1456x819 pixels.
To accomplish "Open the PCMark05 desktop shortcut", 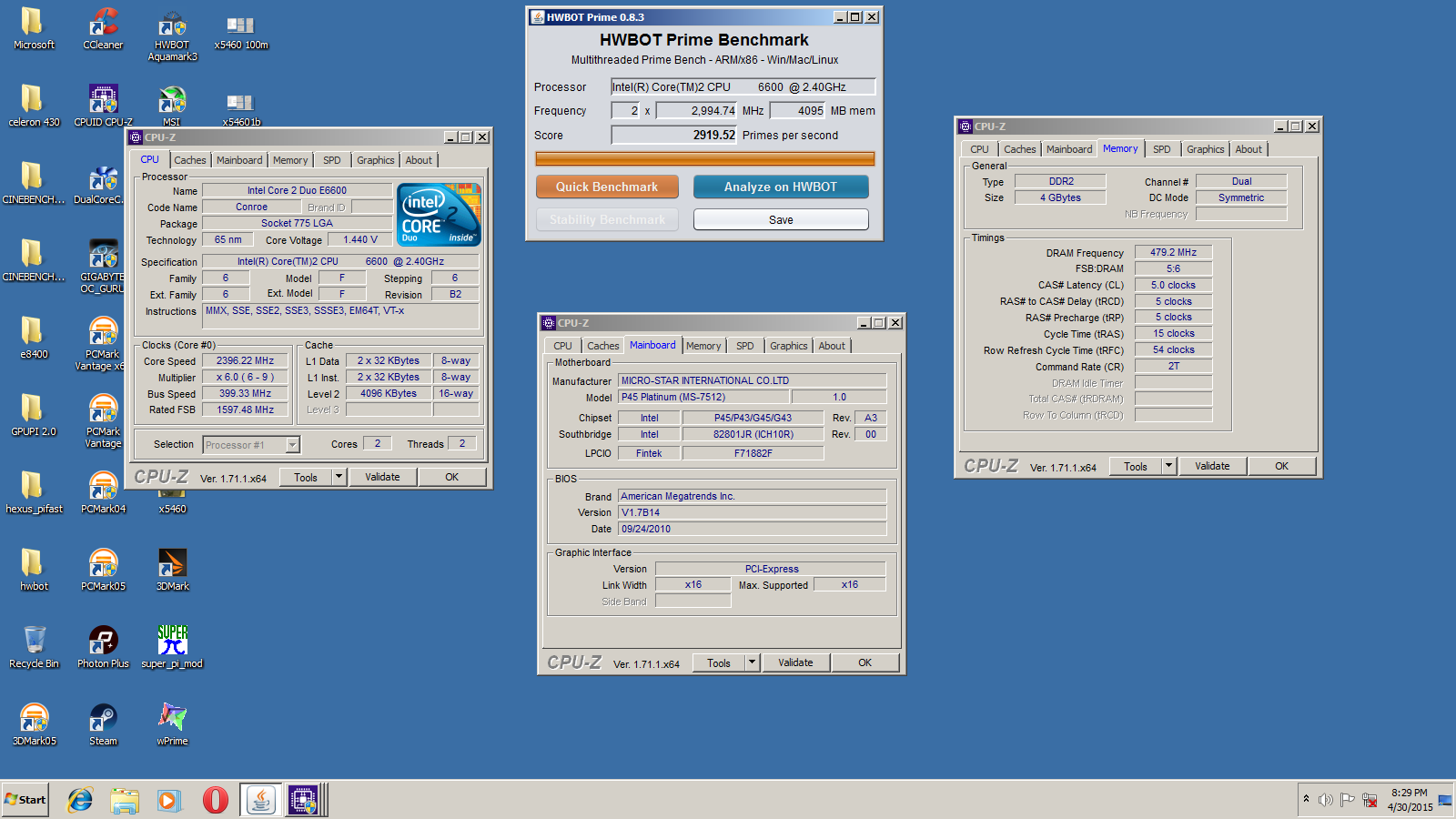I will tap(103, 570).
